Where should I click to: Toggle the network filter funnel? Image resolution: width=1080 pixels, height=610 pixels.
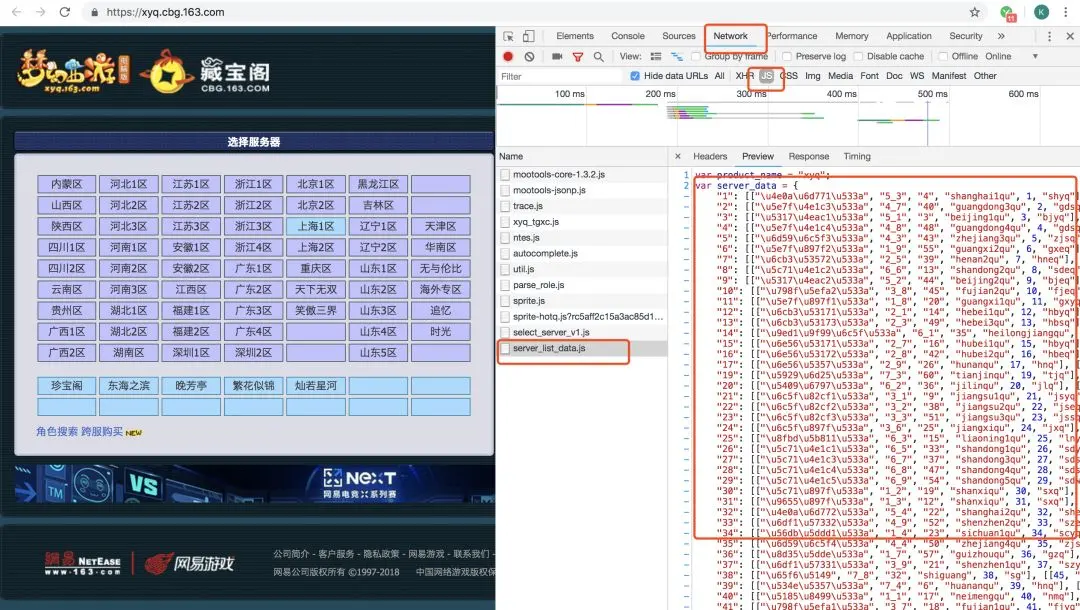[x=578, y=56]
